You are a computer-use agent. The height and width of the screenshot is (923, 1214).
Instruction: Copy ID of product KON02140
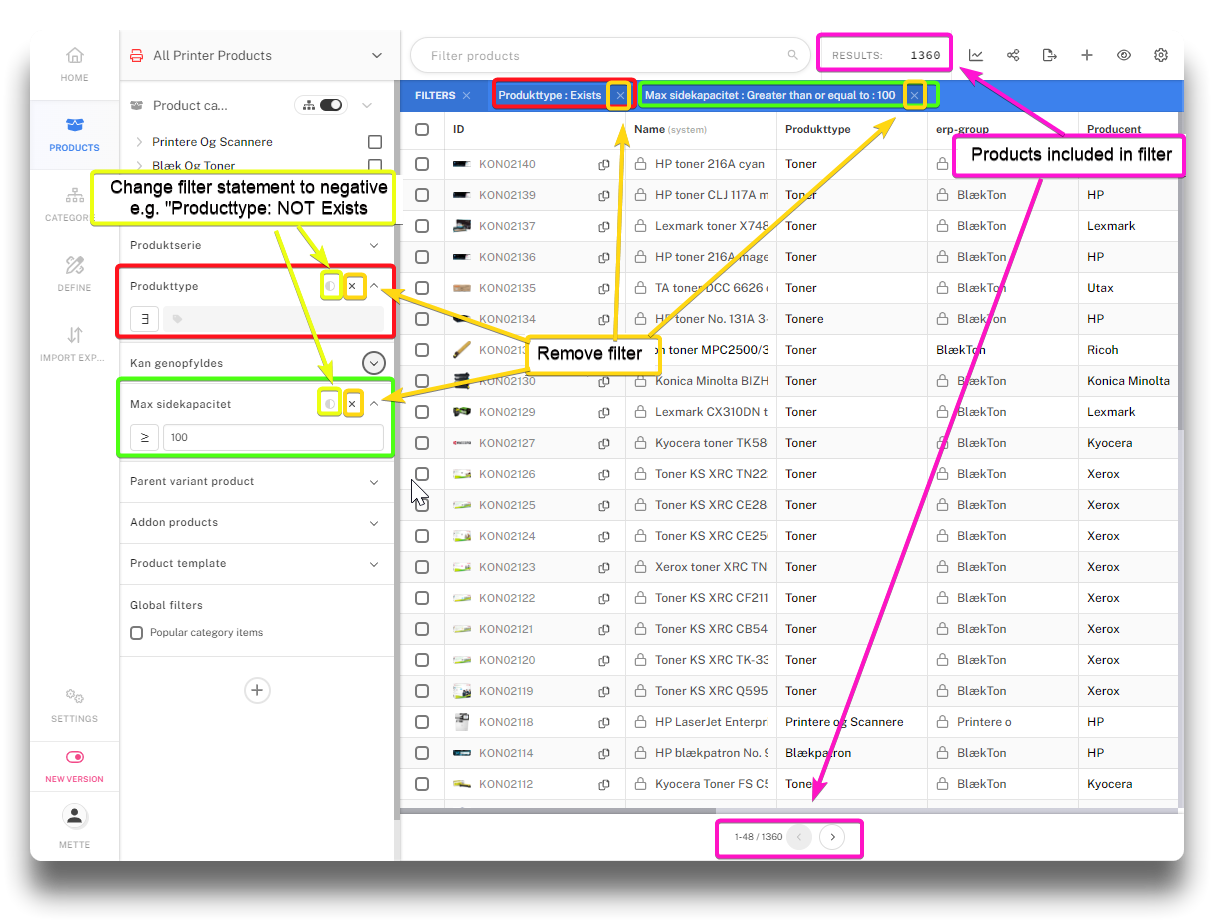(604, 164)
